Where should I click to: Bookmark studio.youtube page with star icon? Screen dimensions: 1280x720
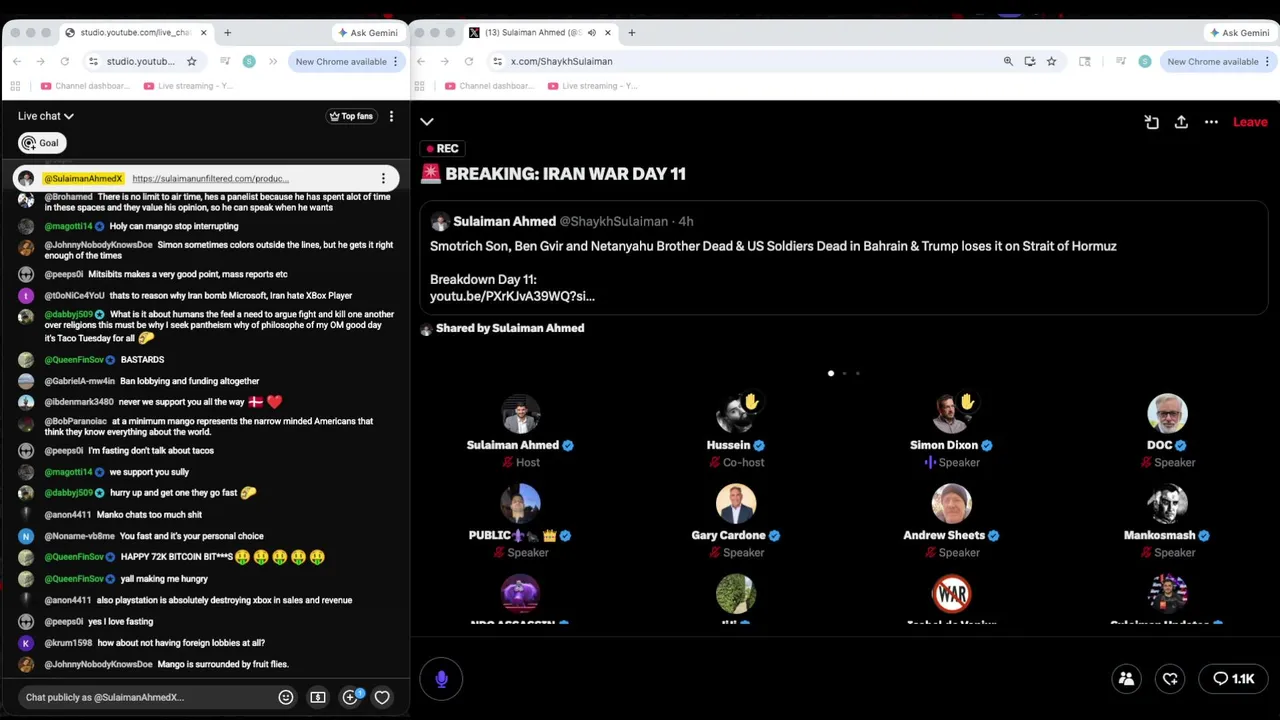point(191,61)
